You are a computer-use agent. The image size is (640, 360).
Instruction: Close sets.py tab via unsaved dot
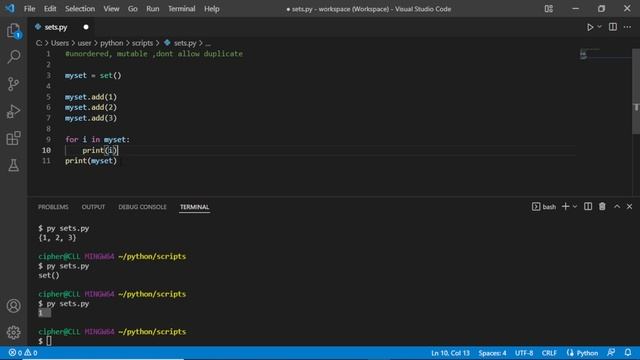coord(86,27)
